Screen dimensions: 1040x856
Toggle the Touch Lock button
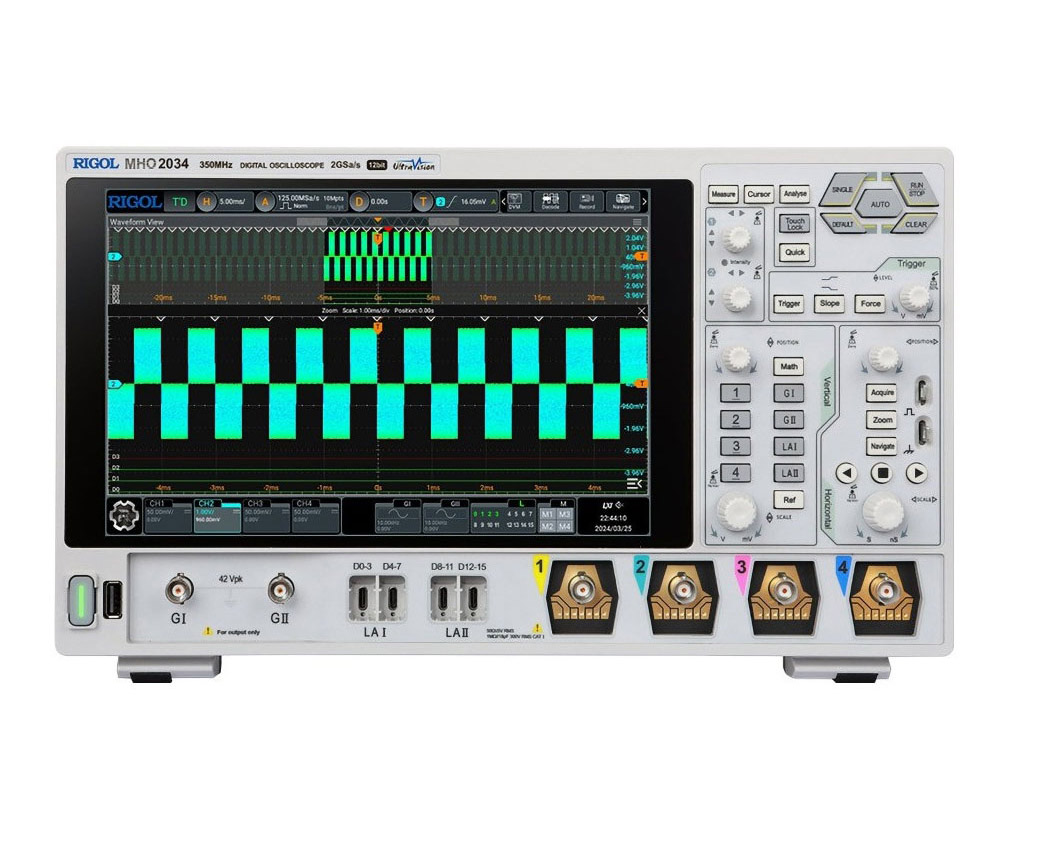(x=795, y=224)
